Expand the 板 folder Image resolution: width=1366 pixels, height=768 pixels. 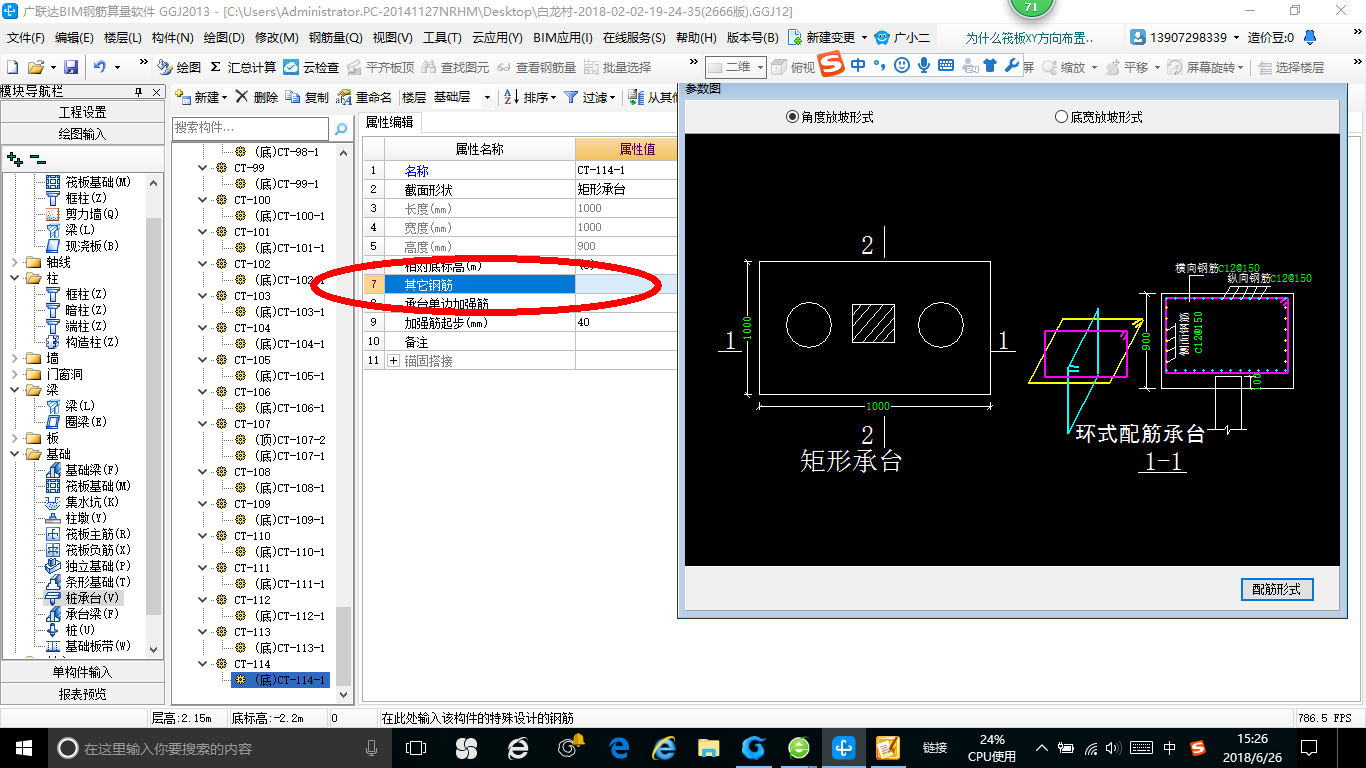point(14,438)
